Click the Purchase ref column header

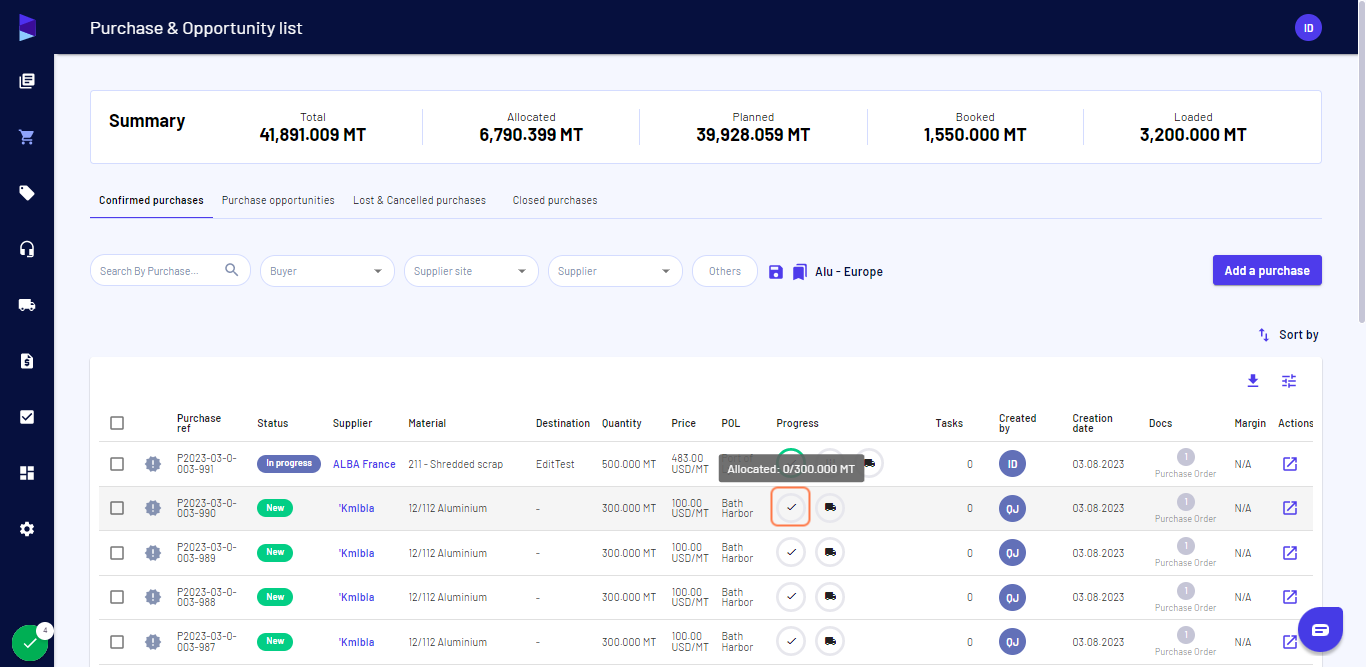click(x=199, y=423)
